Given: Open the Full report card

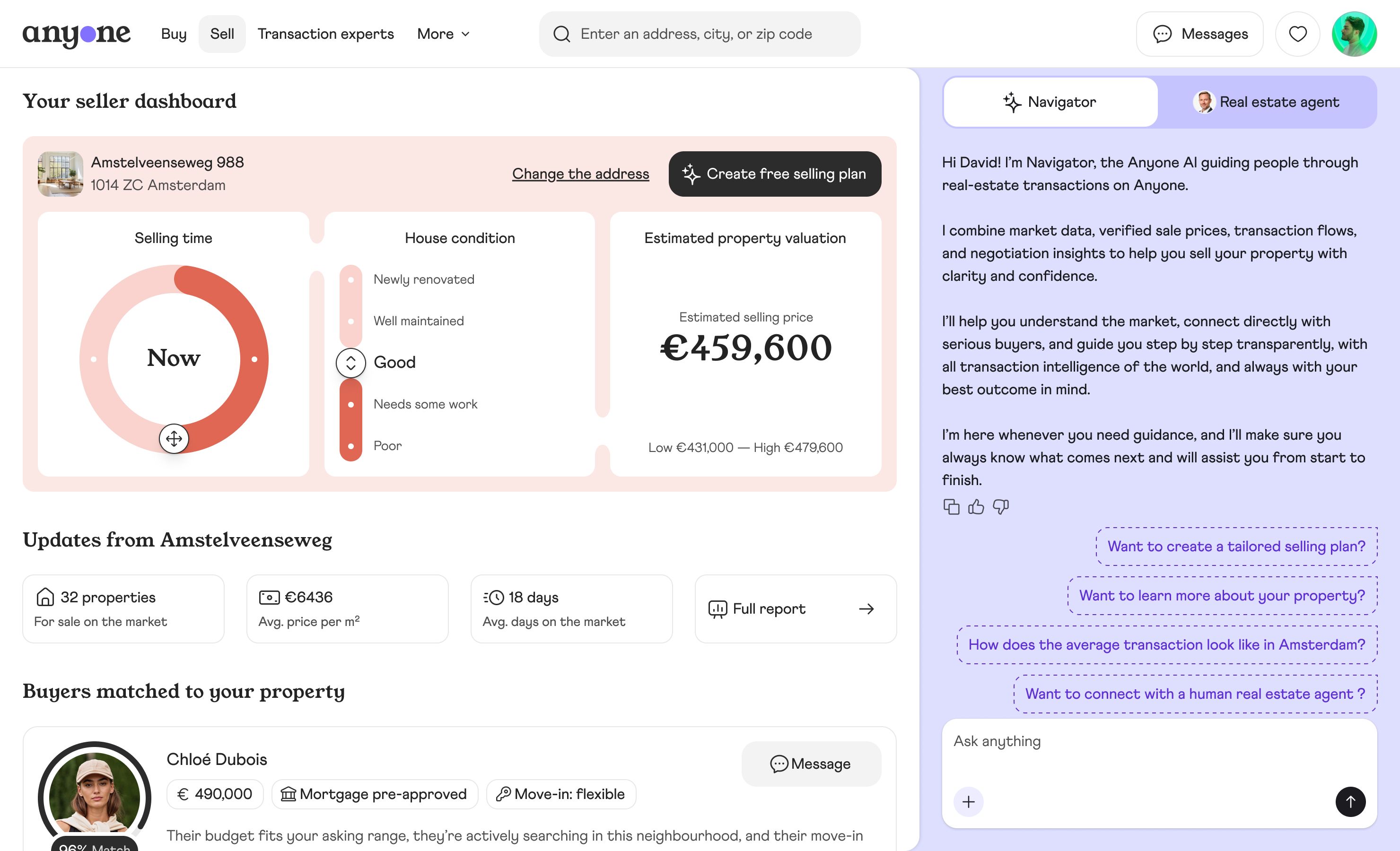Looking at the screenshot, I should pyautogui.click(x=796, y=609).
